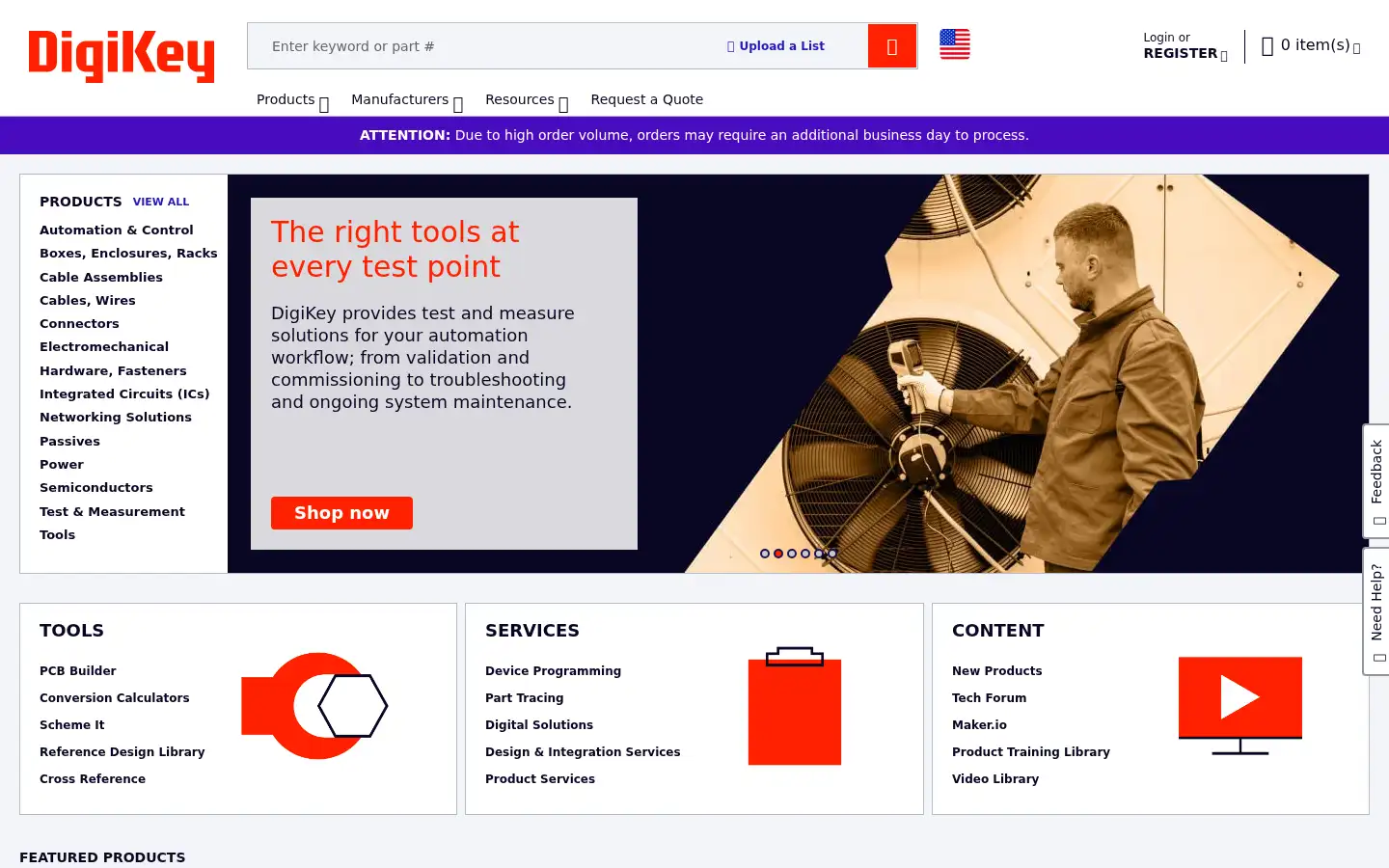The image size is (1389, 868).
Task: Click "The right tools at every test point" heading
Action: click(395, 250)
